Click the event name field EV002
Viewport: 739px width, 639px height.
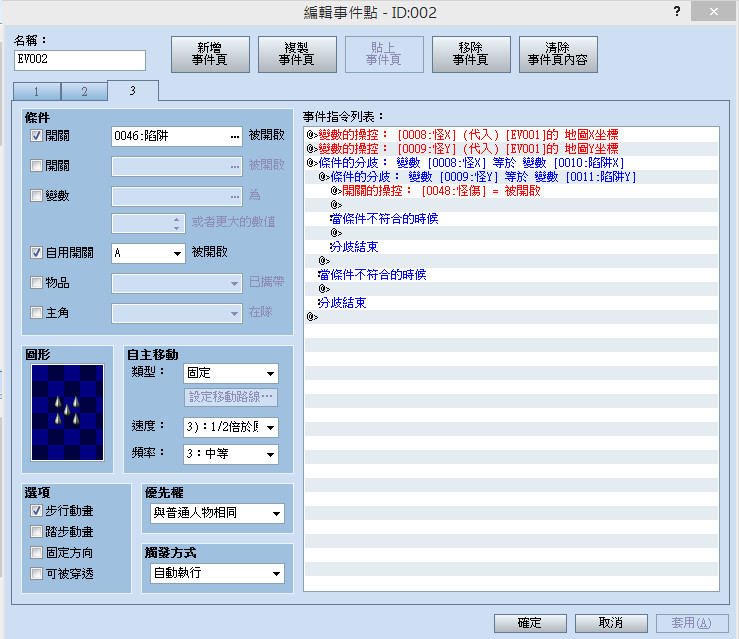click(x=80, y=60)
